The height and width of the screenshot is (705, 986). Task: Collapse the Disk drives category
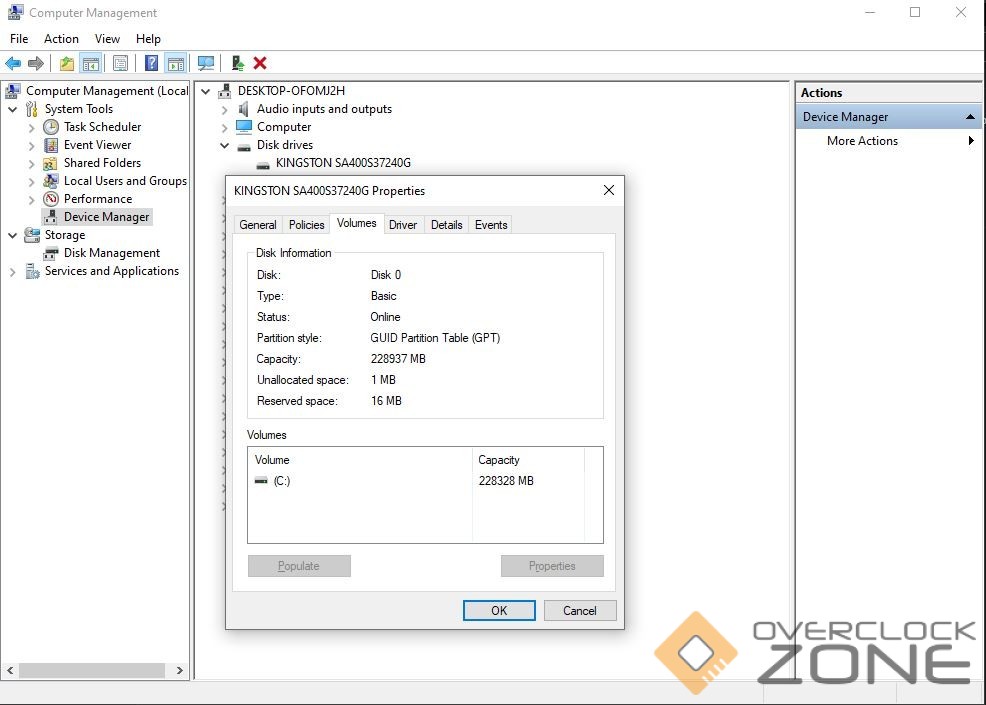(x=225, y=145)
